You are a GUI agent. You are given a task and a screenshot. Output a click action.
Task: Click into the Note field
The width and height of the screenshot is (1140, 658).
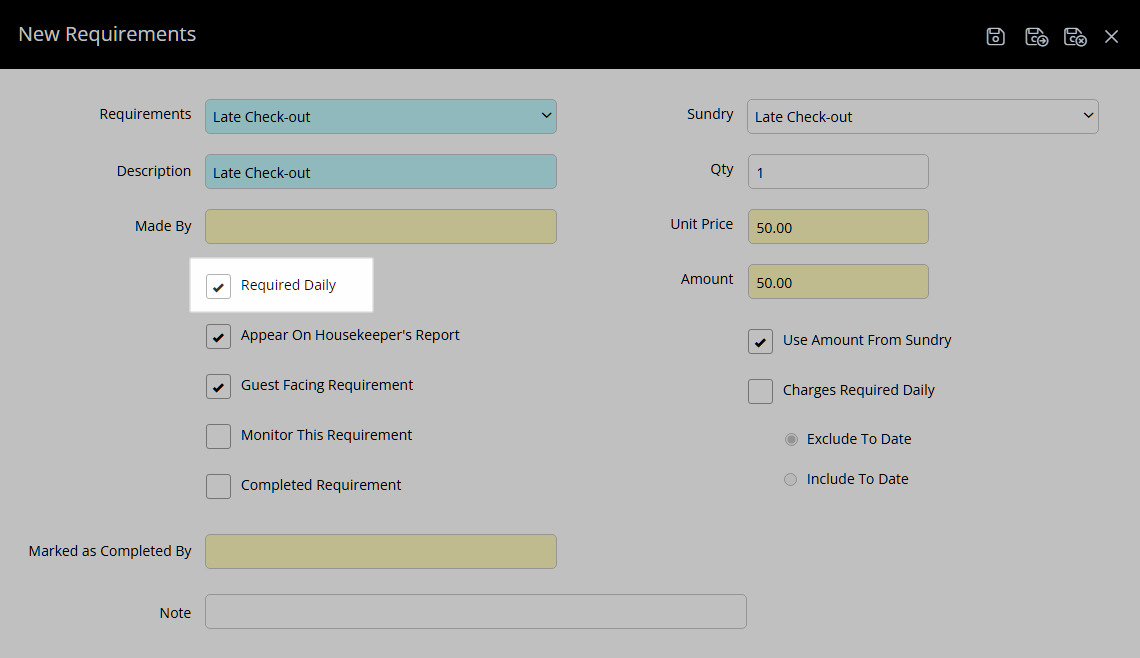coord(475,611)
